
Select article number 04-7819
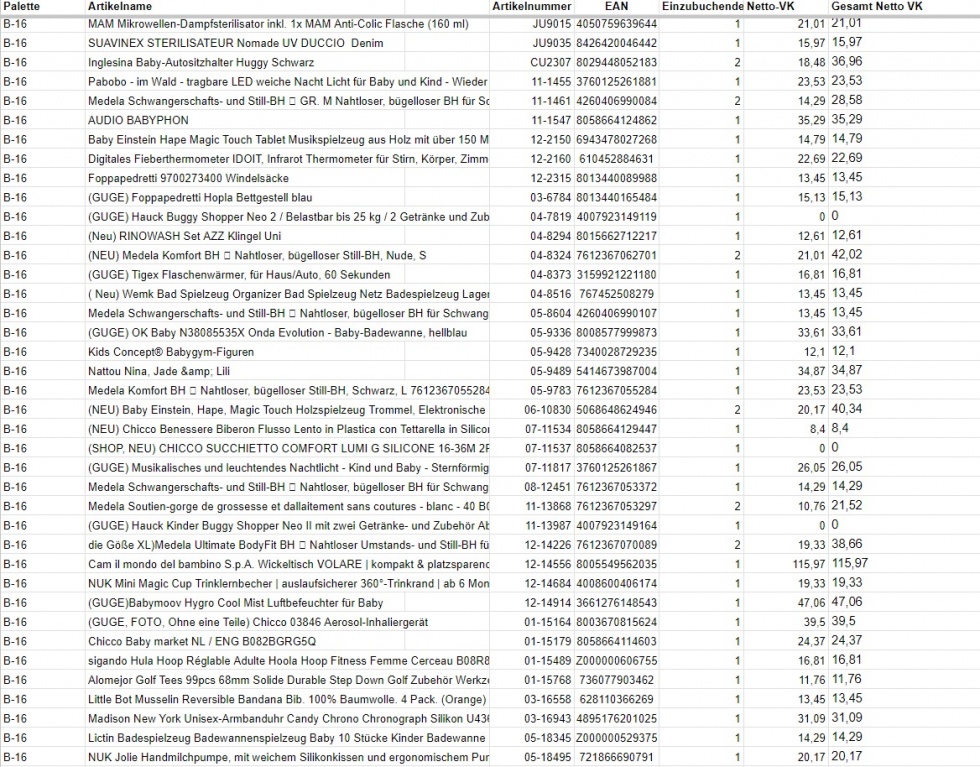click(x=551, y=217)
